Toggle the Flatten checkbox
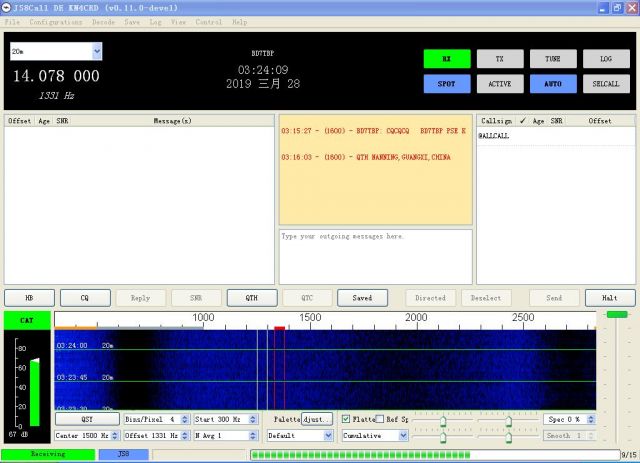This screenshot has height=463, width=640. (346, 419)
